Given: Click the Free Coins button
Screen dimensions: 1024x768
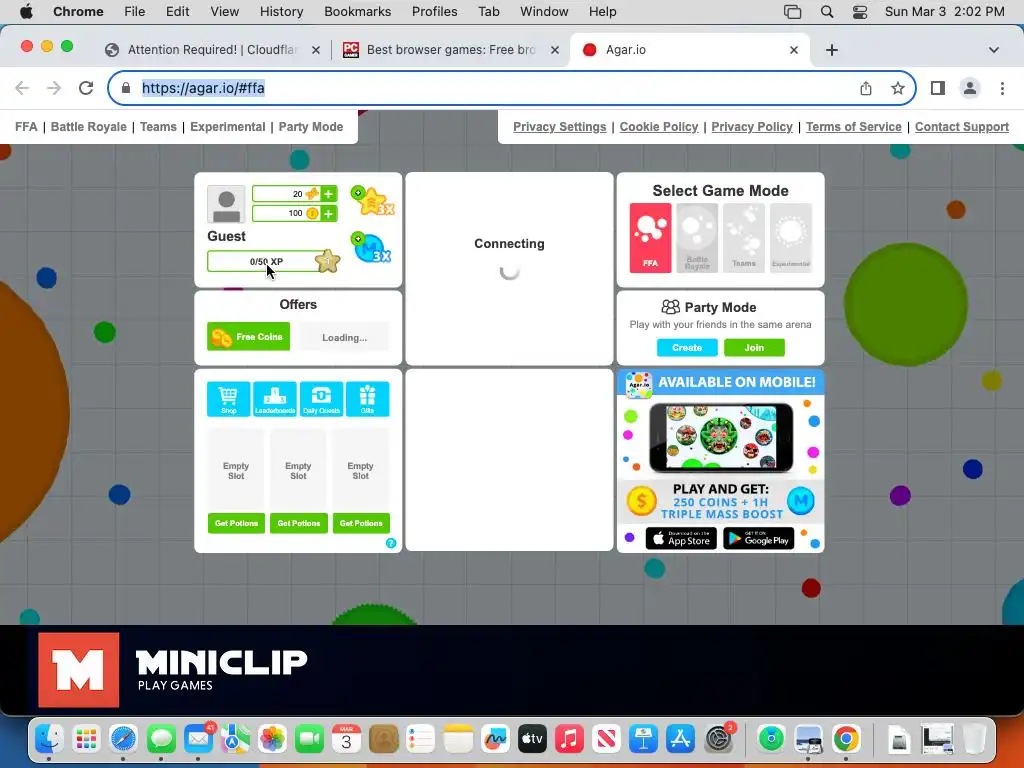Looking at the screenshot, I should tap(248, 337).
